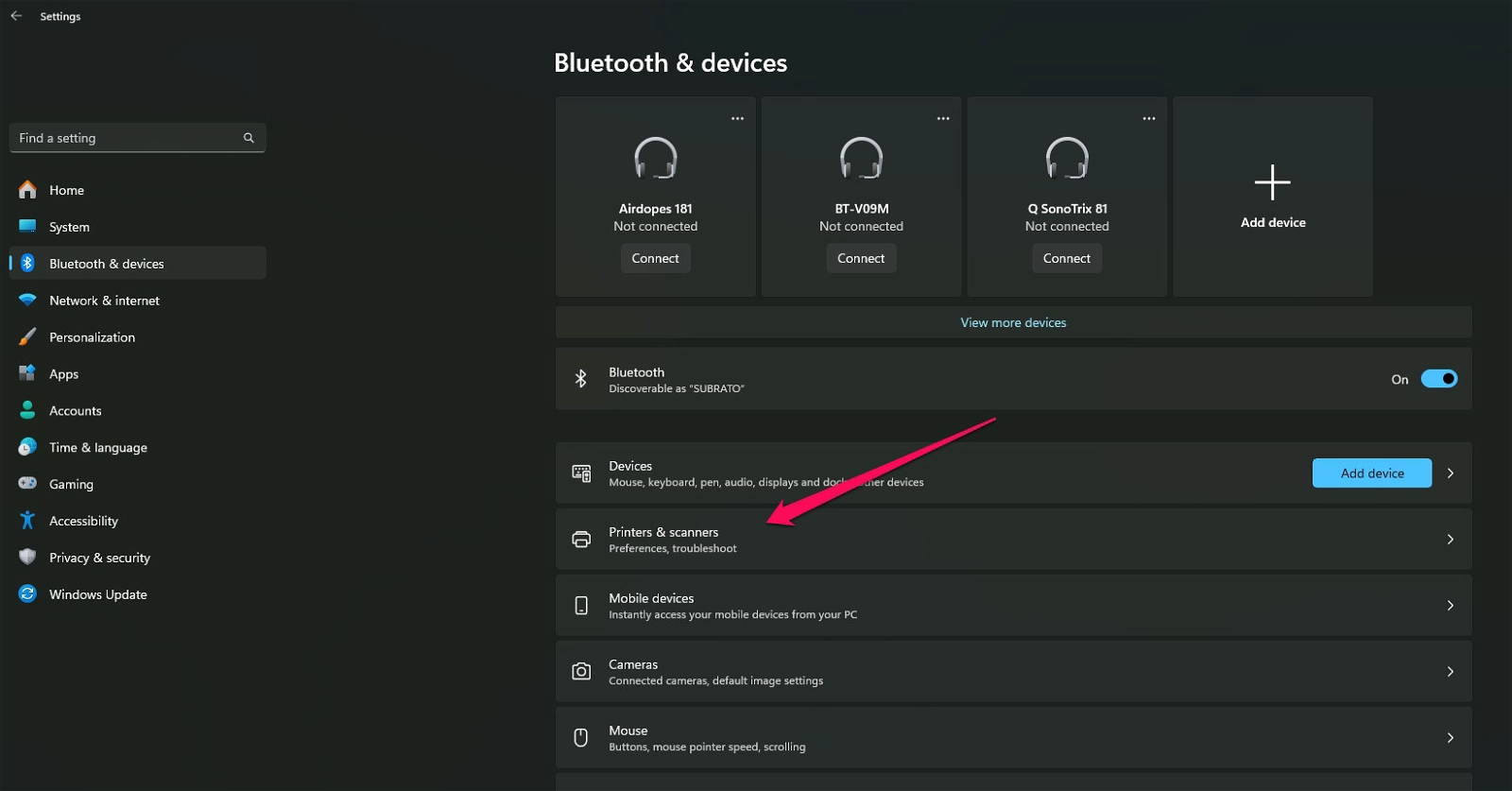The height and width of the screenshot is (791, 1512).
Task: Click the Accessibility sidebar icon
Action: coord(27,521)
